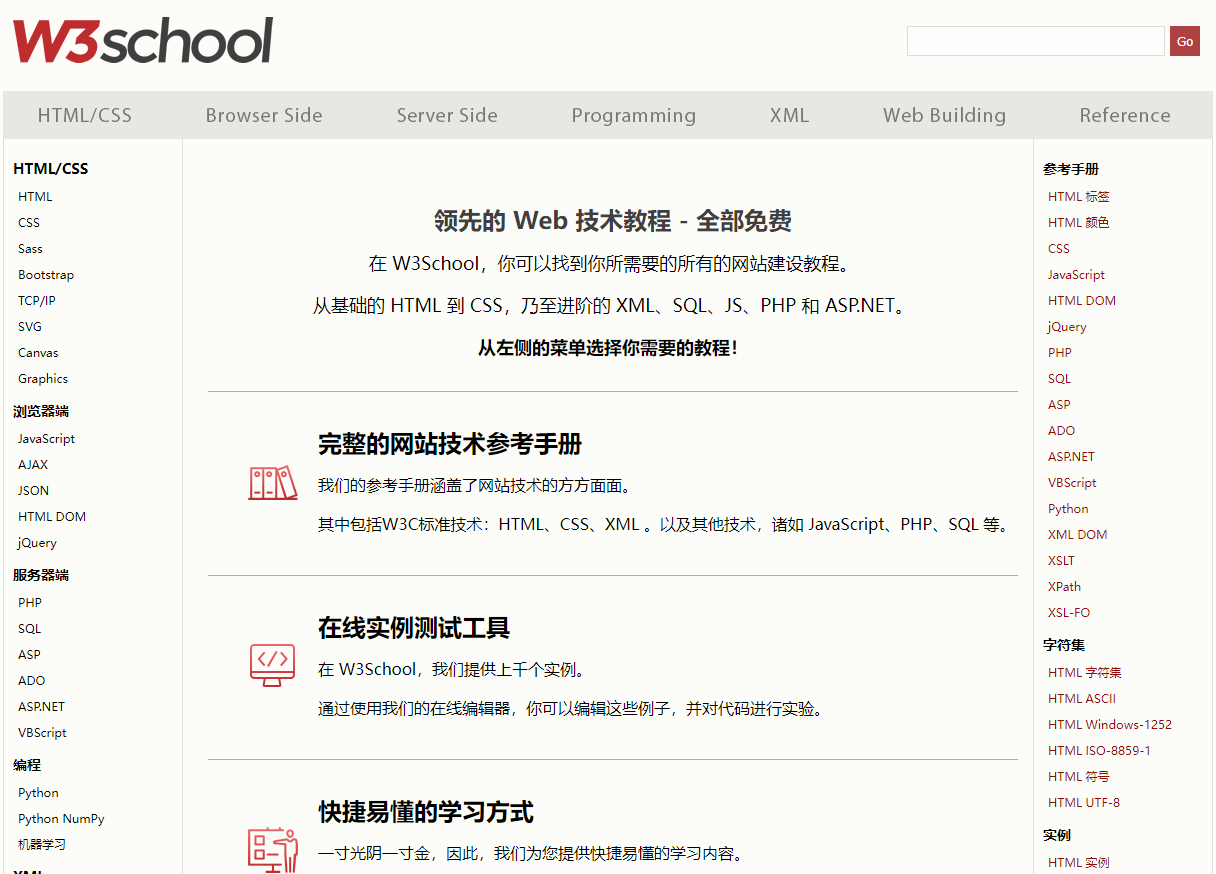Open the Graphics tutorial link
The width and height of the screenshot is (1216, 874).
pos(43,379)
